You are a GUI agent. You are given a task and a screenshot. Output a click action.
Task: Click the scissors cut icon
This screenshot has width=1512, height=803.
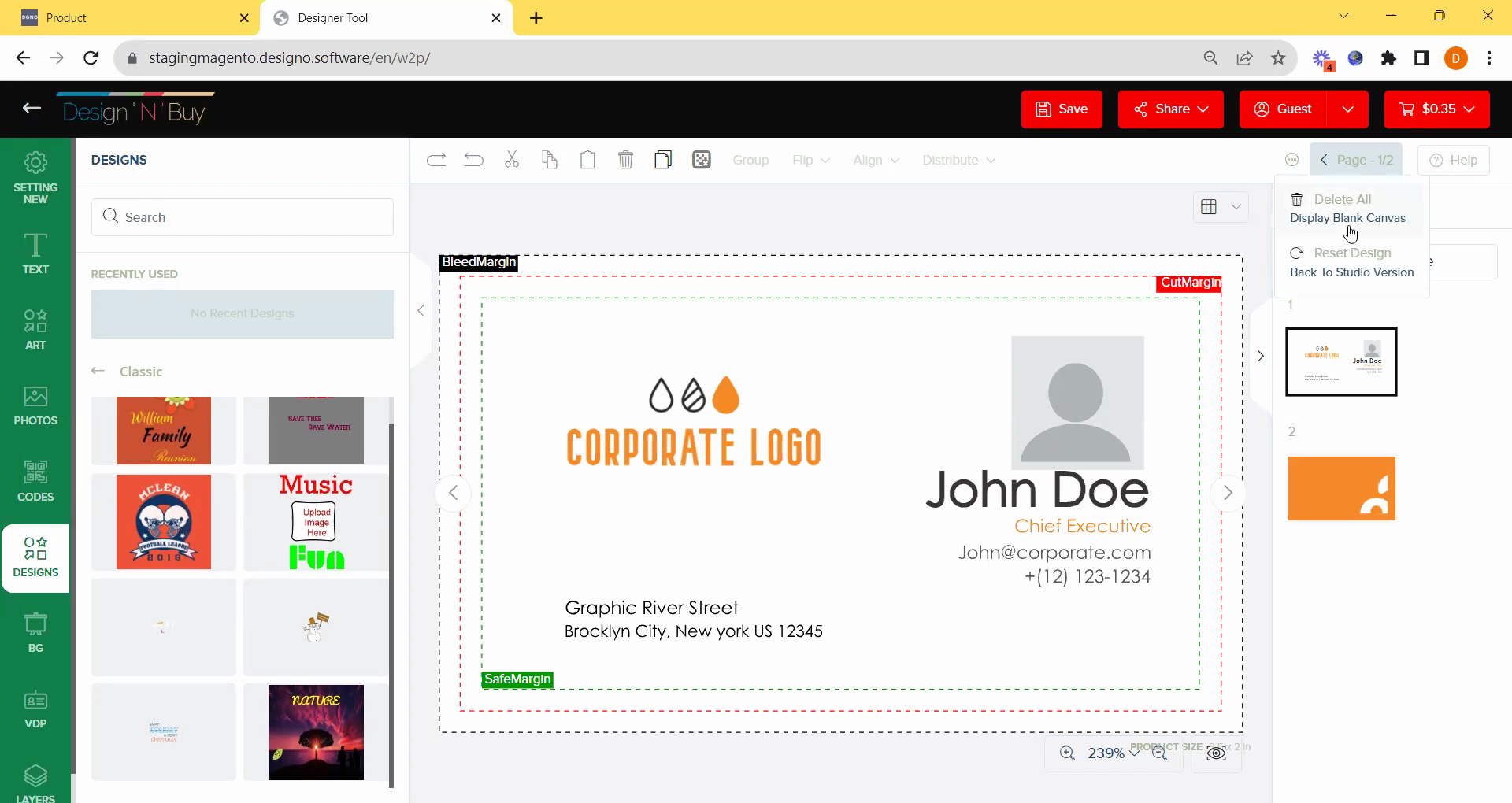(x=512, y=160)
